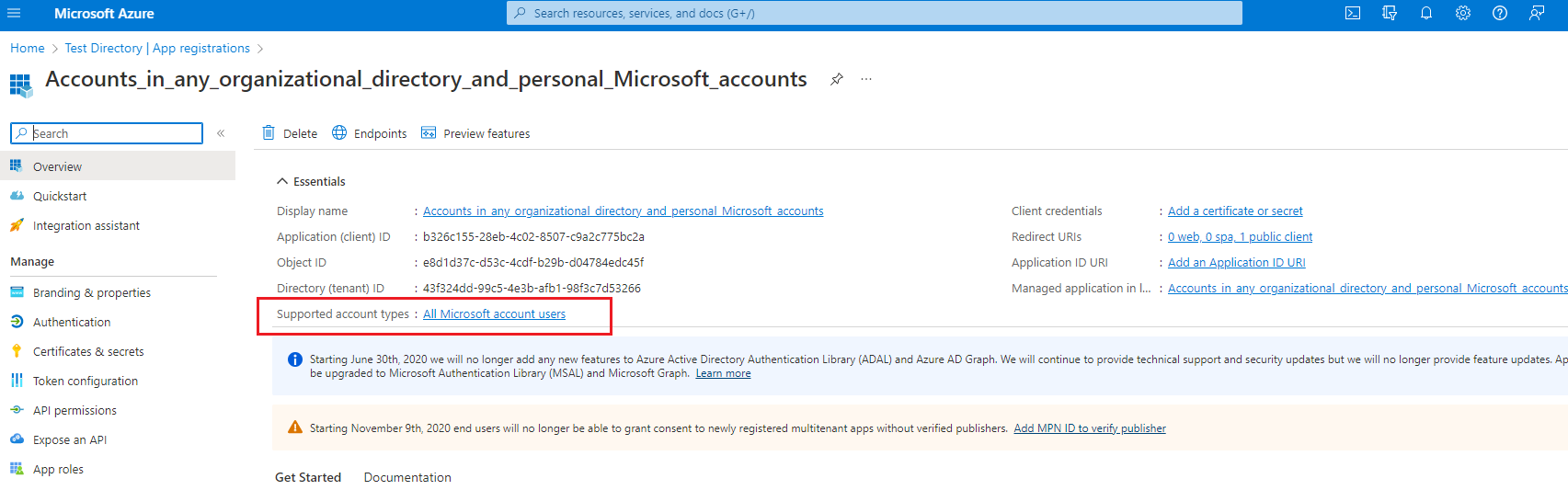Open API permissions menu item

click(118, 410)
